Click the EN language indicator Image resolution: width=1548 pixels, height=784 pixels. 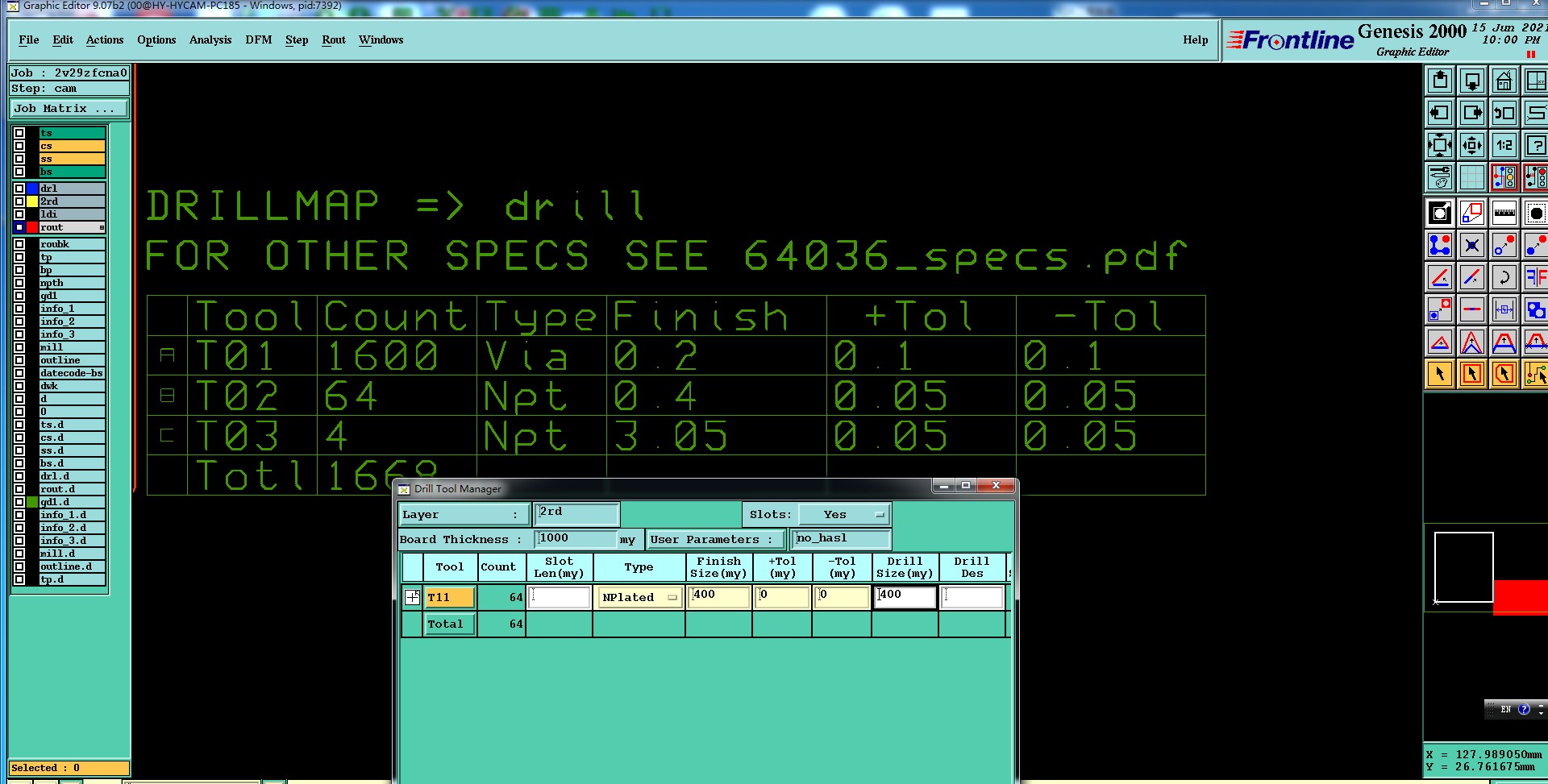pyautogui.click(x=1505, y=709)
